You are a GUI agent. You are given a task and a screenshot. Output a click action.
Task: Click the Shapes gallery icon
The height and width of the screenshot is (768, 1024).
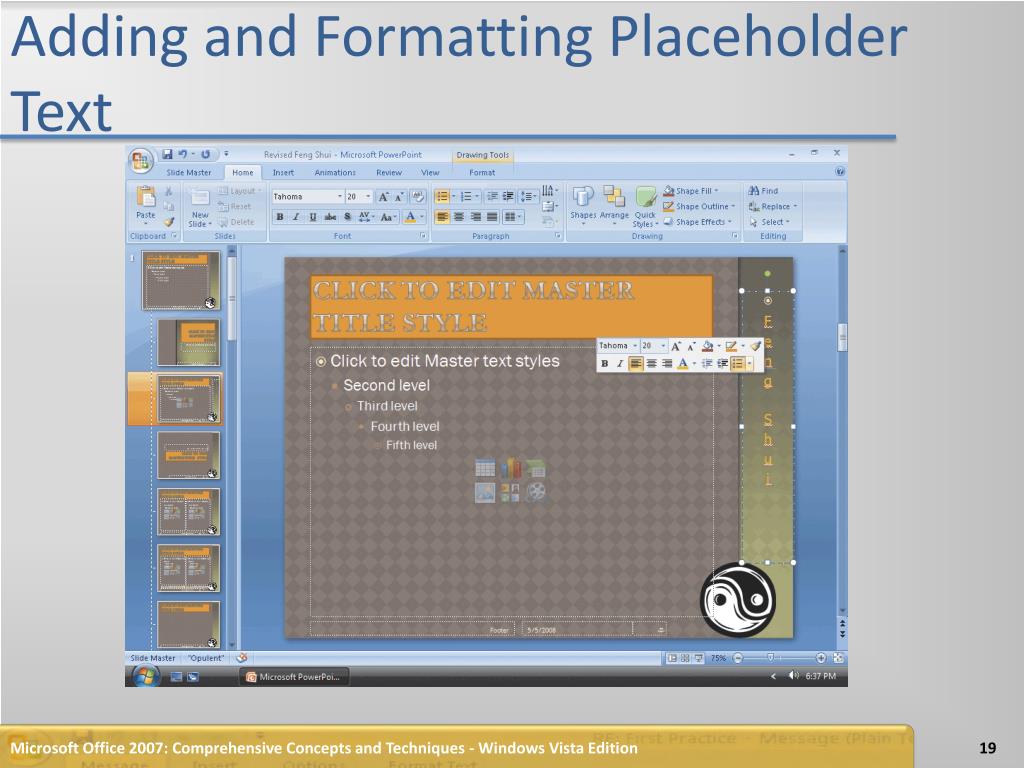point(583,196)
